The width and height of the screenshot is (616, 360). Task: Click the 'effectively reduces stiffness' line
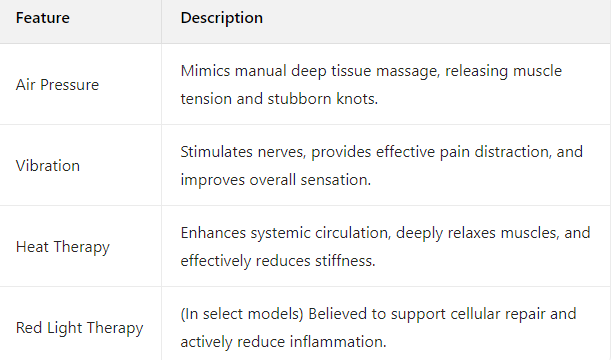(x=278, y=261)
